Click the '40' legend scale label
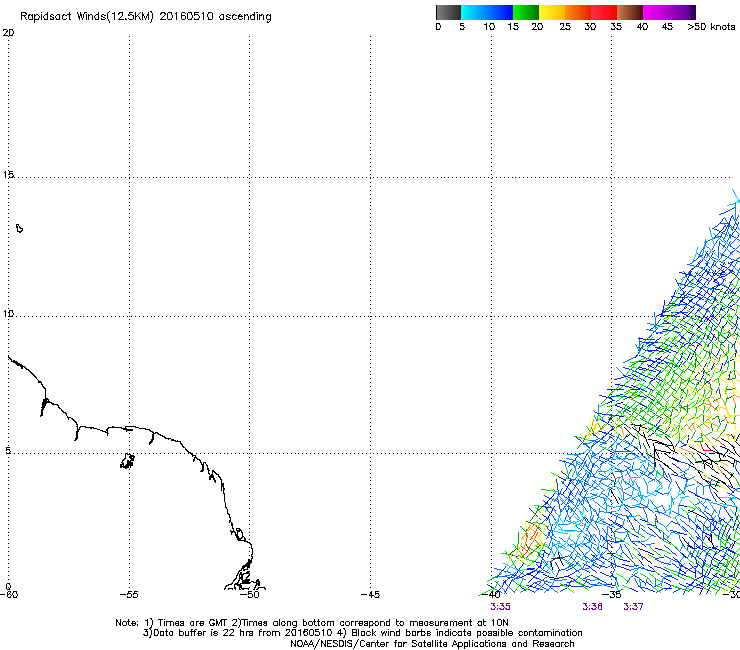 642,27
